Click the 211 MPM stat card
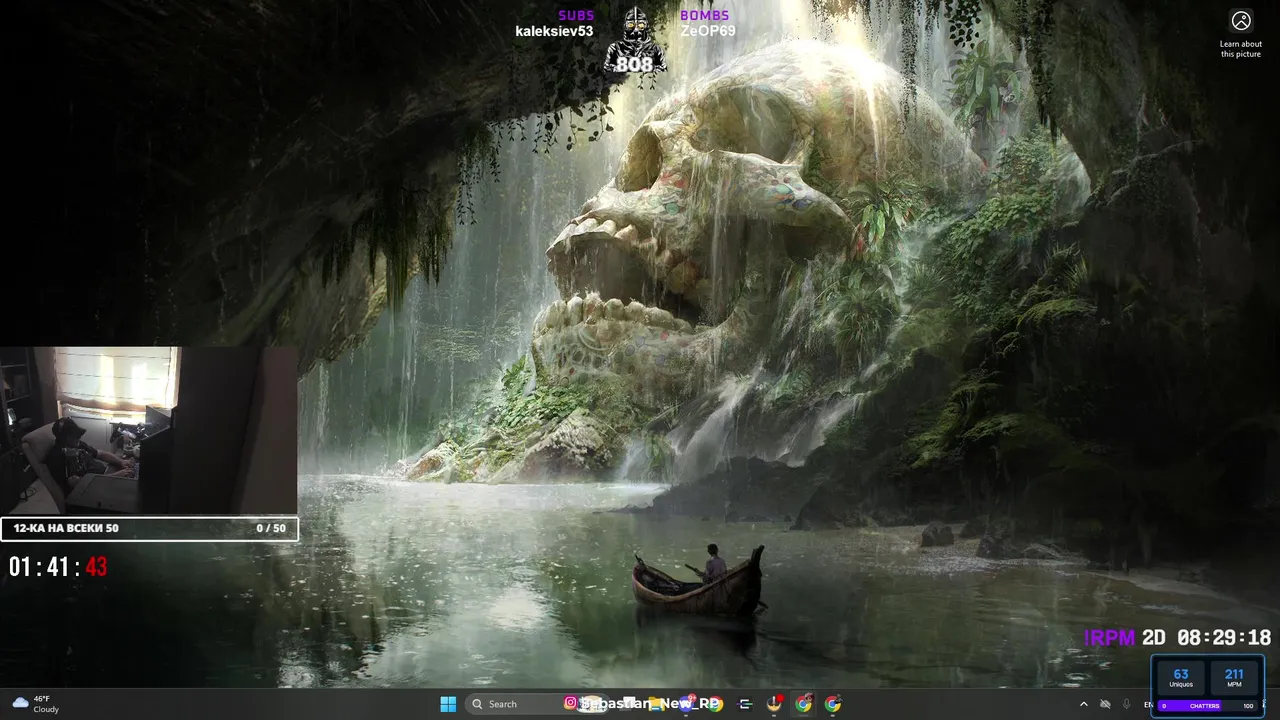 (x=1234, y=677)
